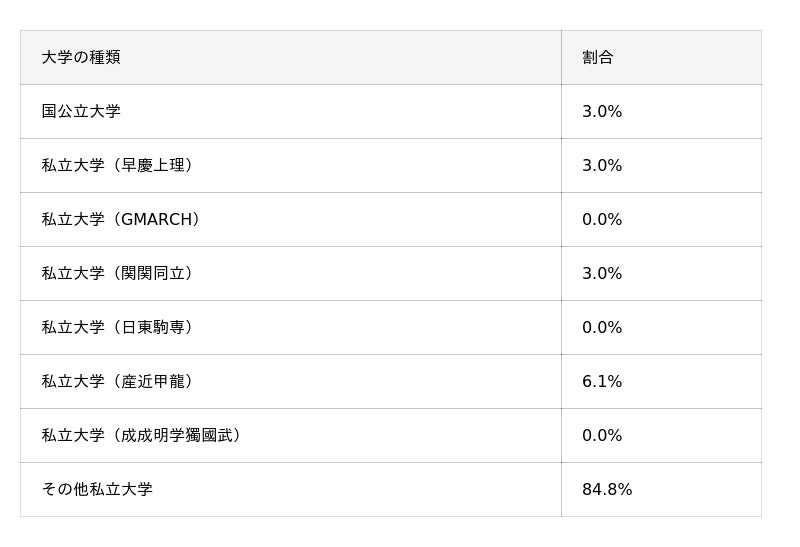Click the 私立大学 prefix in the 成成明学獨國武 row
Image resolution: width=800 pixels, height=547 pixels.
(73, 436)
